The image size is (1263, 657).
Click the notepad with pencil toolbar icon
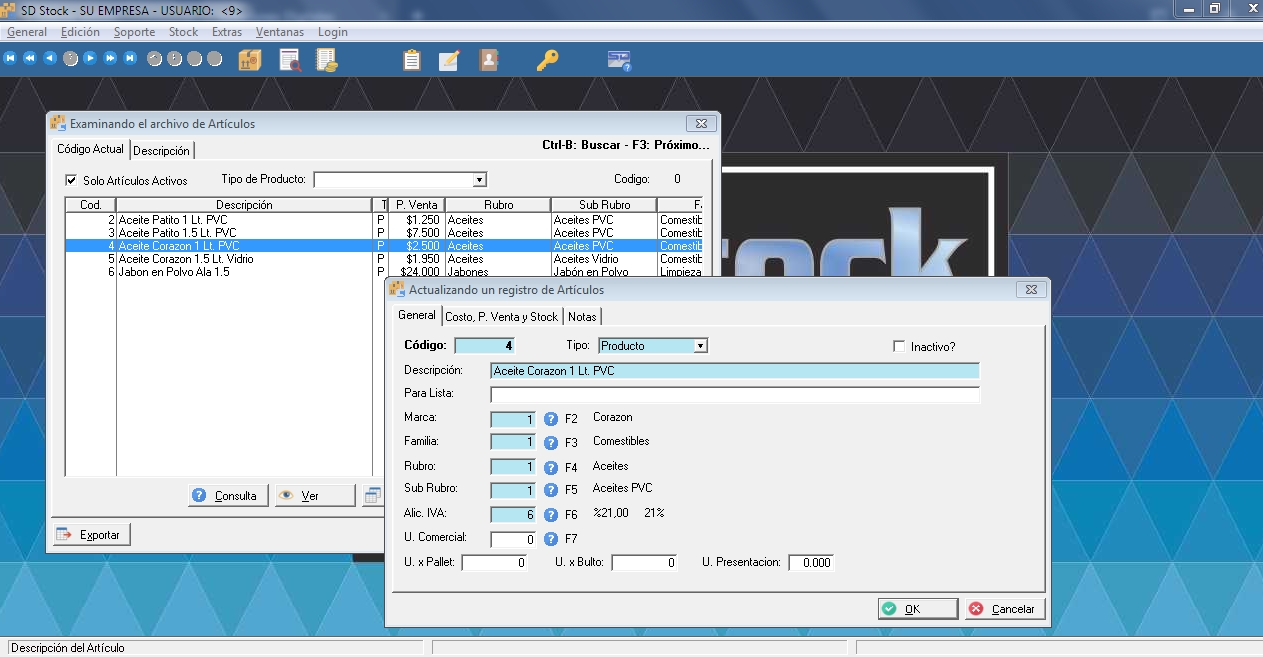point(449,60)
